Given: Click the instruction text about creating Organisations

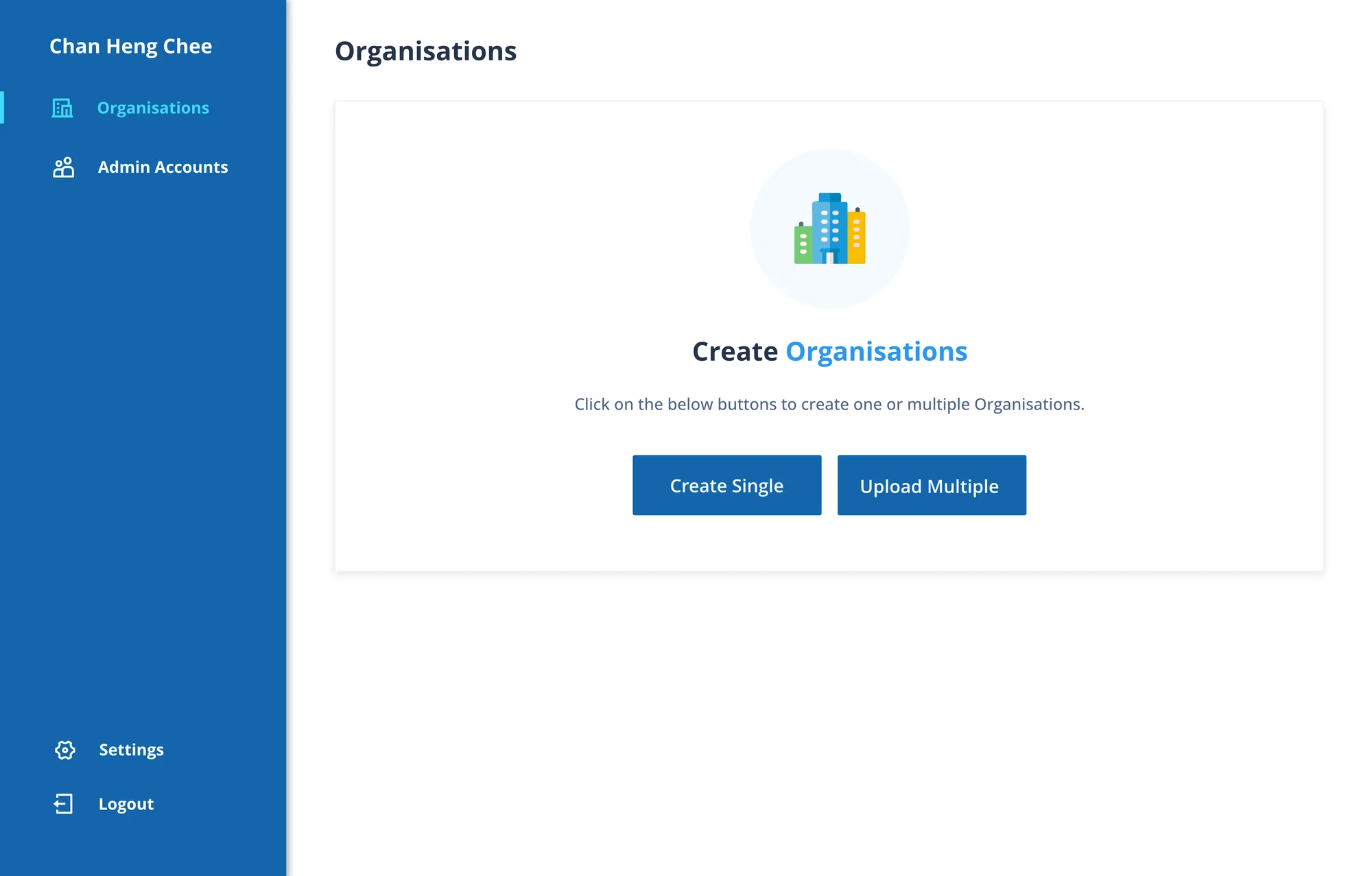Looking at the screenshot, I should click(829, 405).
